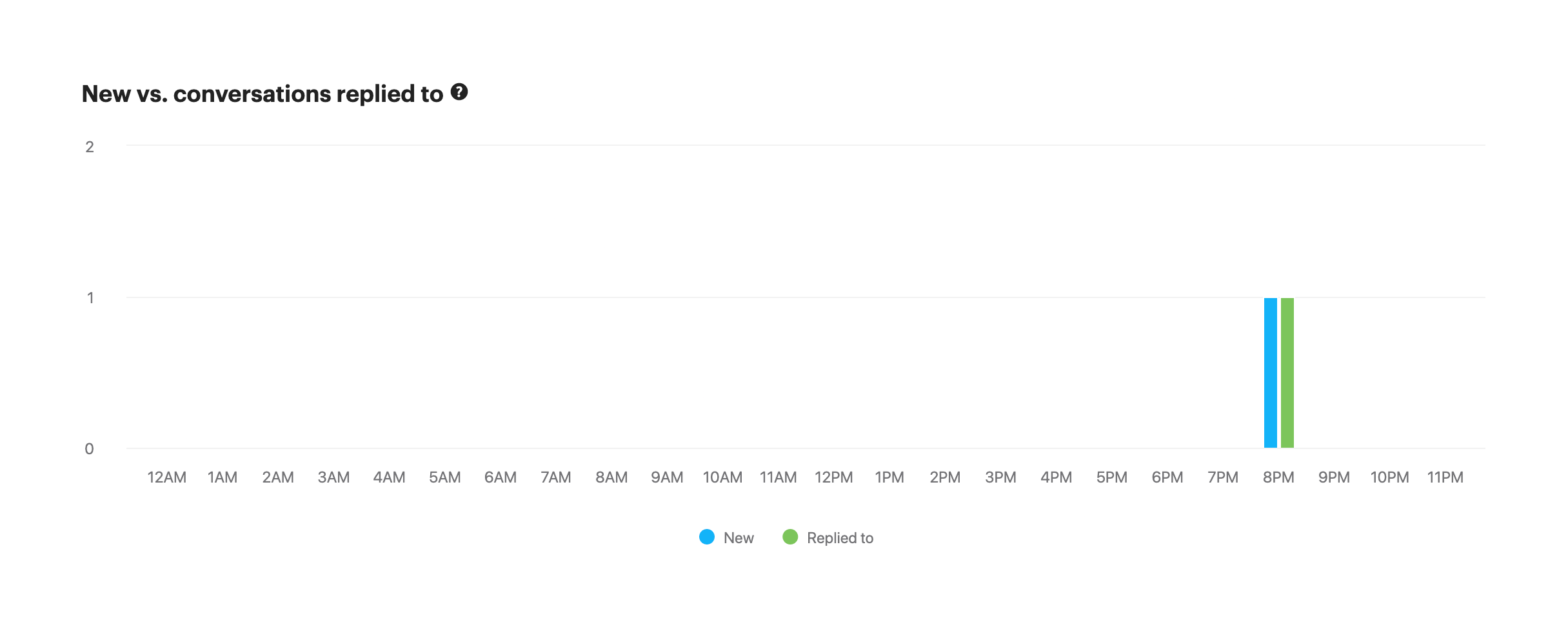
Task: Click the blue New bar at 8PM
Action: point(1270,373)
